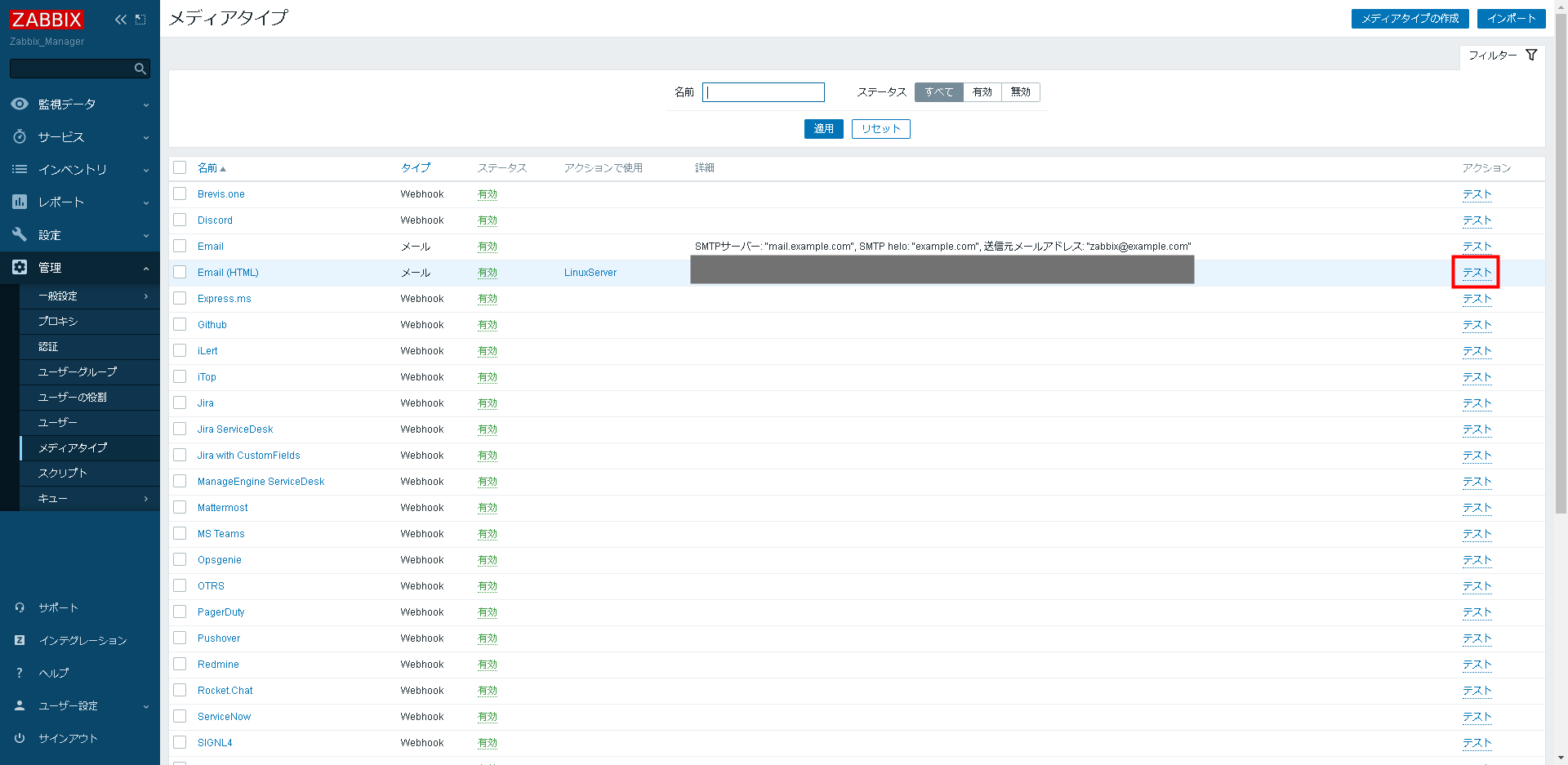Screen dimensions: 1568x765
Task: Check the Discord row checkbox
Action: click(x=180, y=220)
